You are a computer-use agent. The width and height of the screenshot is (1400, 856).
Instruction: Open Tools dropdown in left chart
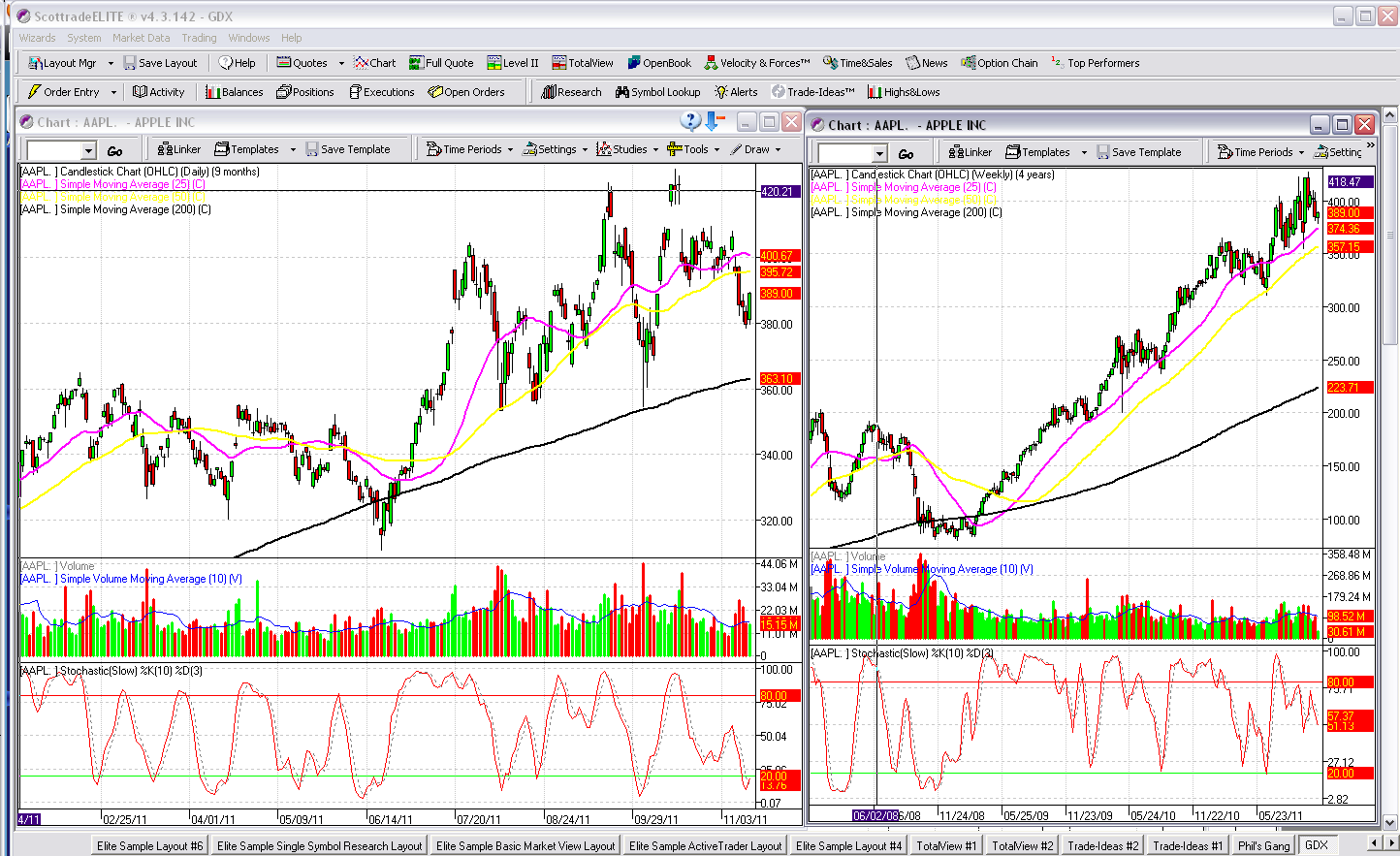tap(716, 149)
